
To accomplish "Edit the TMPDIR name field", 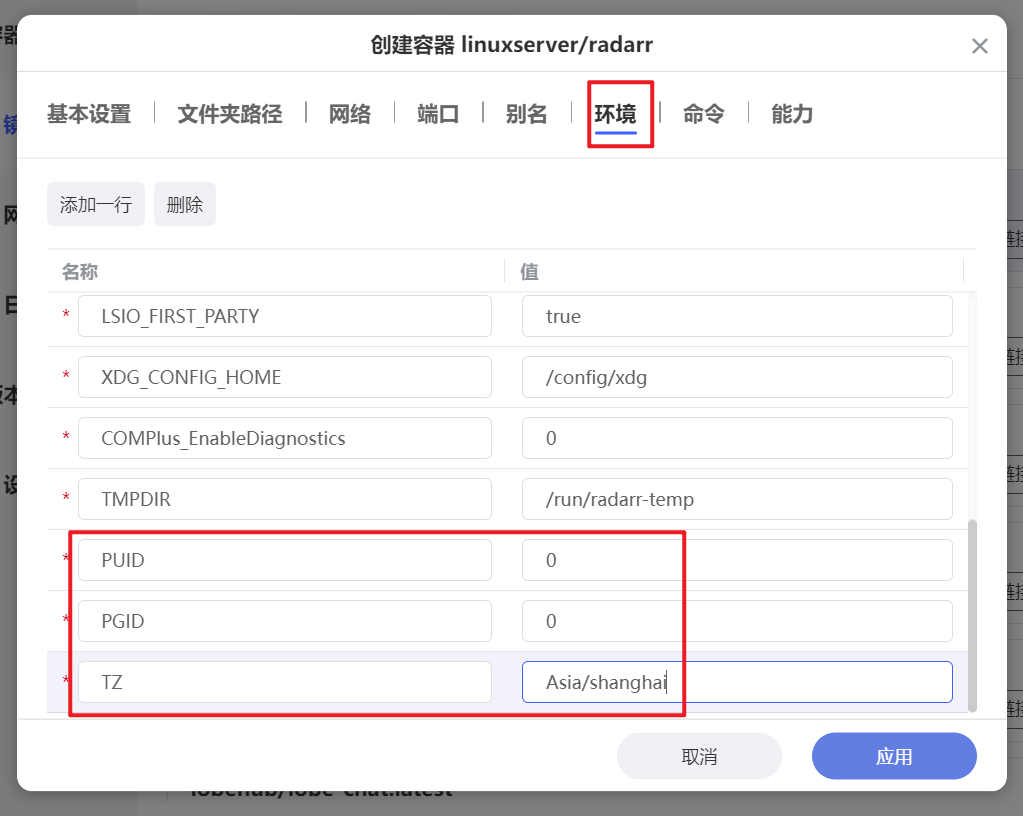I will [x=284, y=499].
